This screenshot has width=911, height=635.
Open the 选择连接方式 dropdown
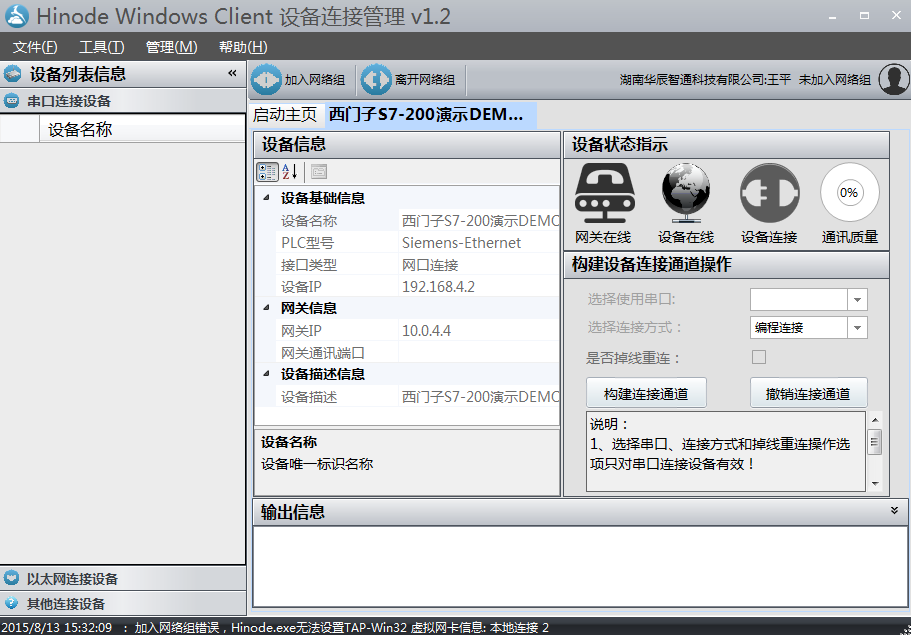click(x=857, y=327)
